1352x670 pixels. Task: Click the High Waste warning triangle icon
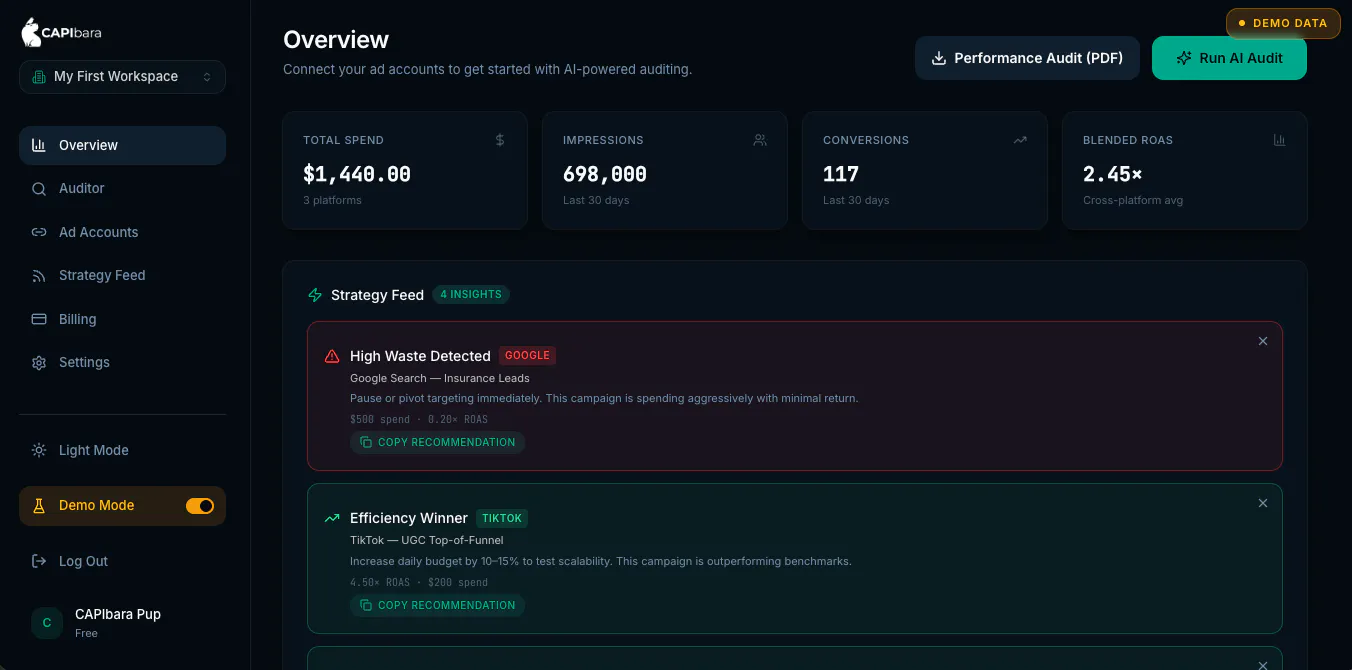tap(332, 356)
